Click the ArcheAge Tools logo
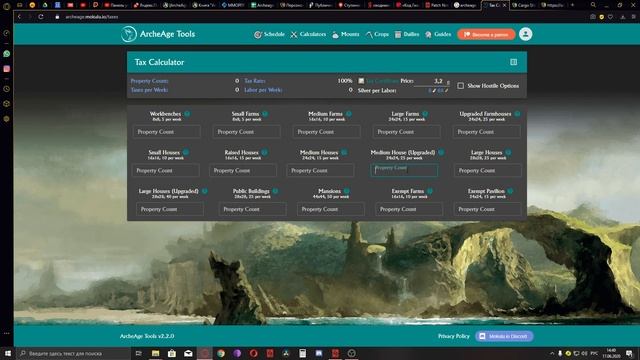 pos(158,34)
